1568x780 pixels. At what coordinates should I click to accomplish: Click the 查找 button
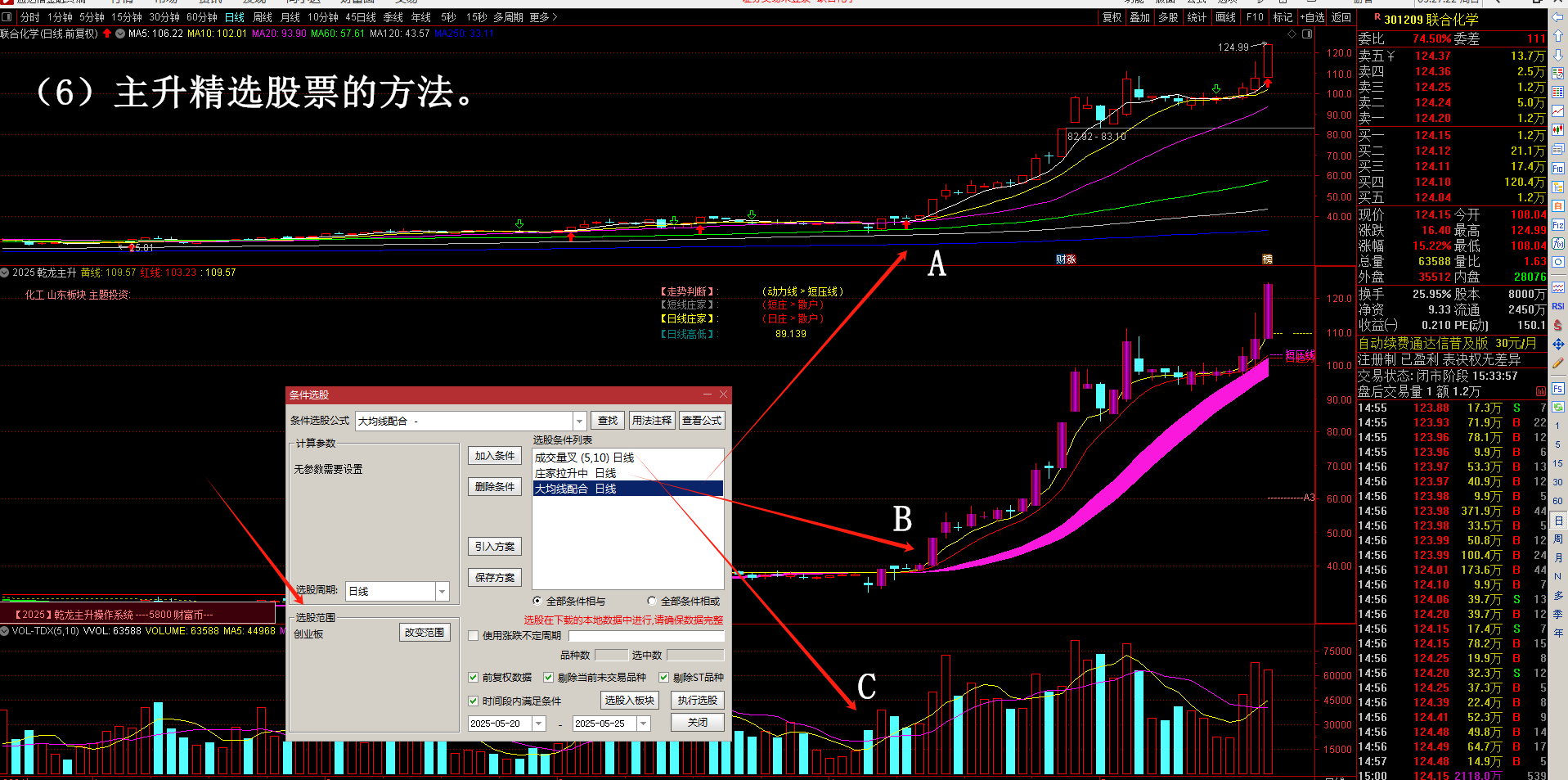point(608,420)
